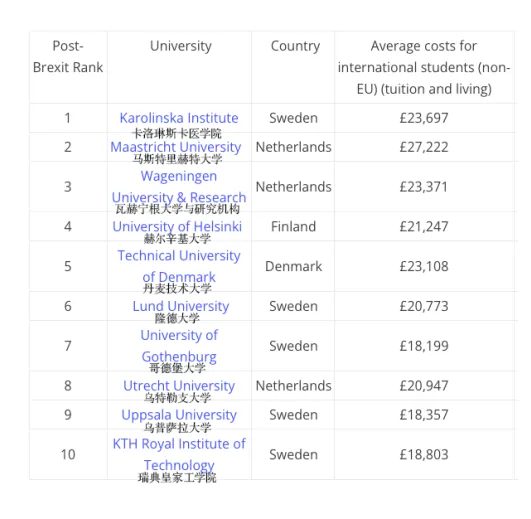Open the Karolinska Institute link
Viewport: 531px width, 519px height.
point(179,118)
